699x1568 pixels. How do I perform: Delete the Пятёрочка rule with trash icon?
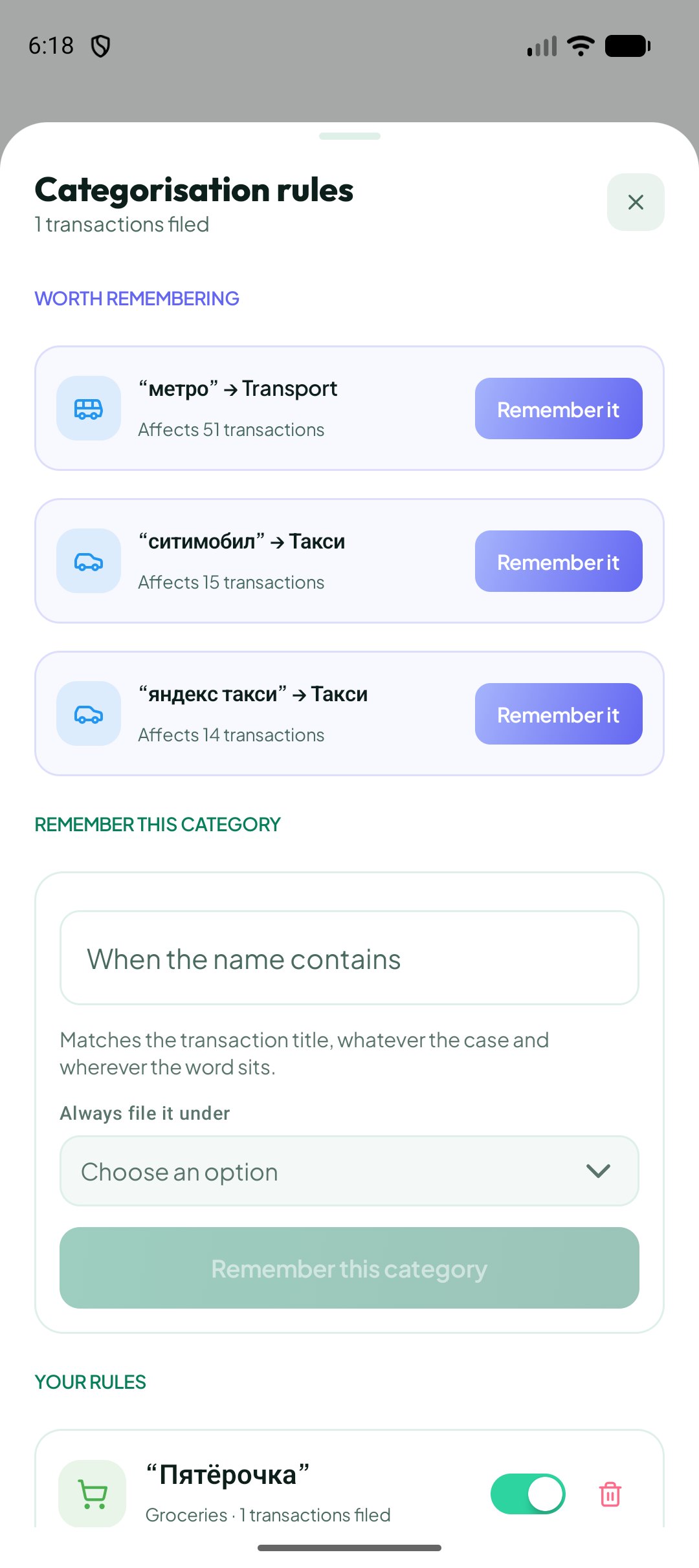(x=610, y=1494)
